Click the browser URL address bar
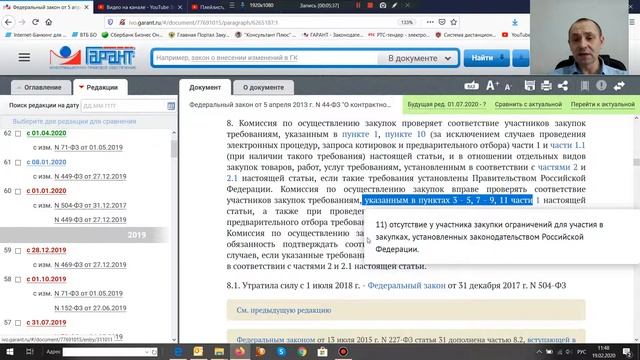The height and width of the screenshot is (360, 640). (x=261, y=22)
